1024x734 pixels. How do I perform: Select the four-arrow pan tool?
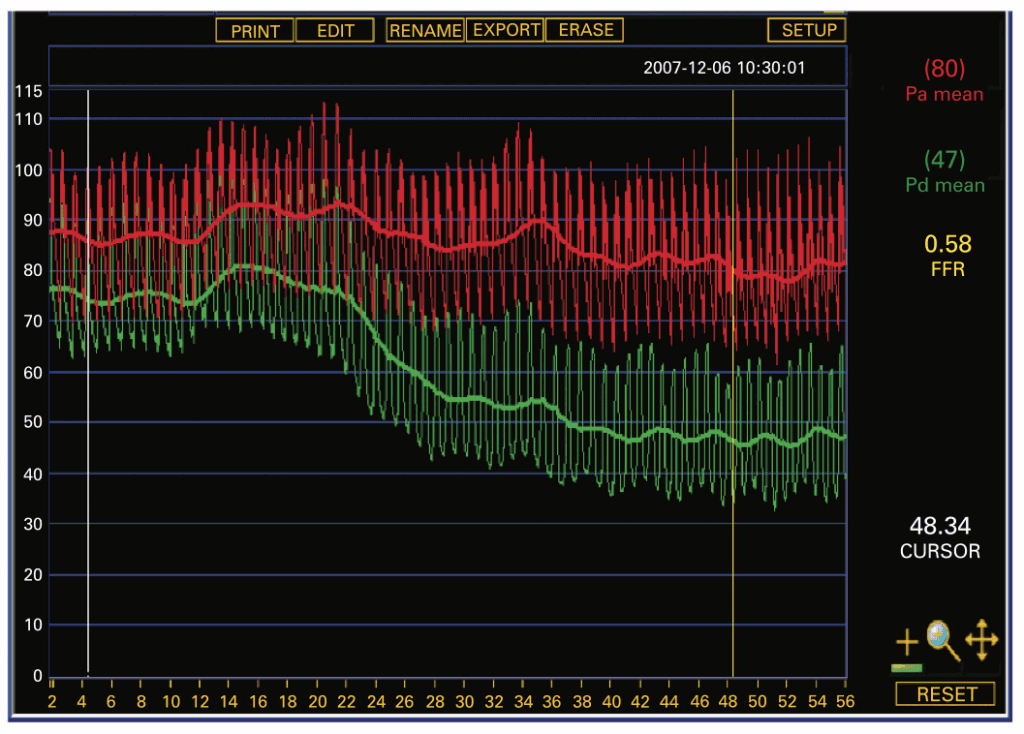[x=981, y=640]
